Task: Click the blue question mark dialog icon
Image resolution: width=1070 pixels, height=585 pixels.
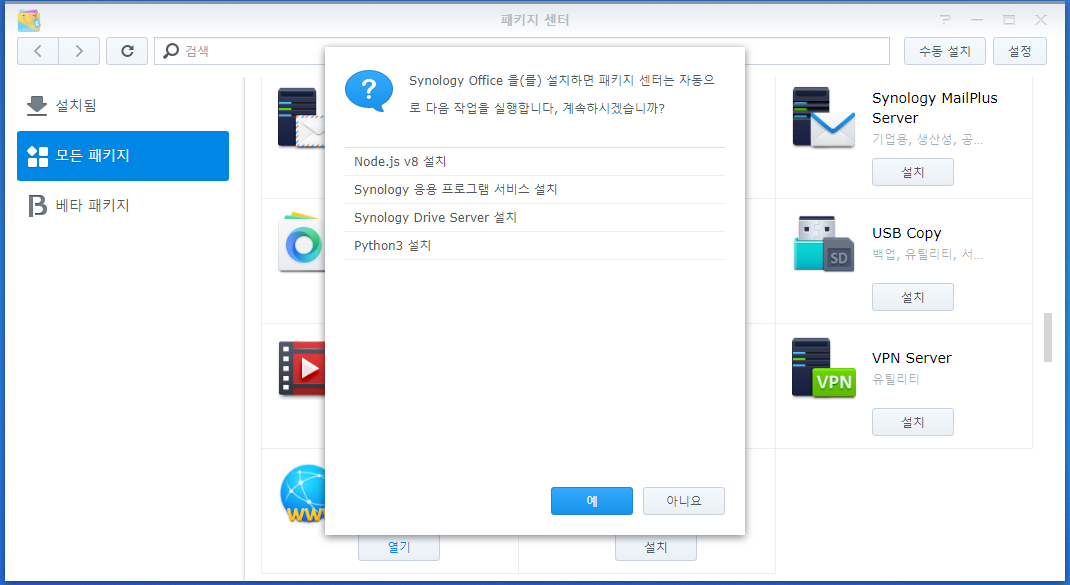Action: 369,90
